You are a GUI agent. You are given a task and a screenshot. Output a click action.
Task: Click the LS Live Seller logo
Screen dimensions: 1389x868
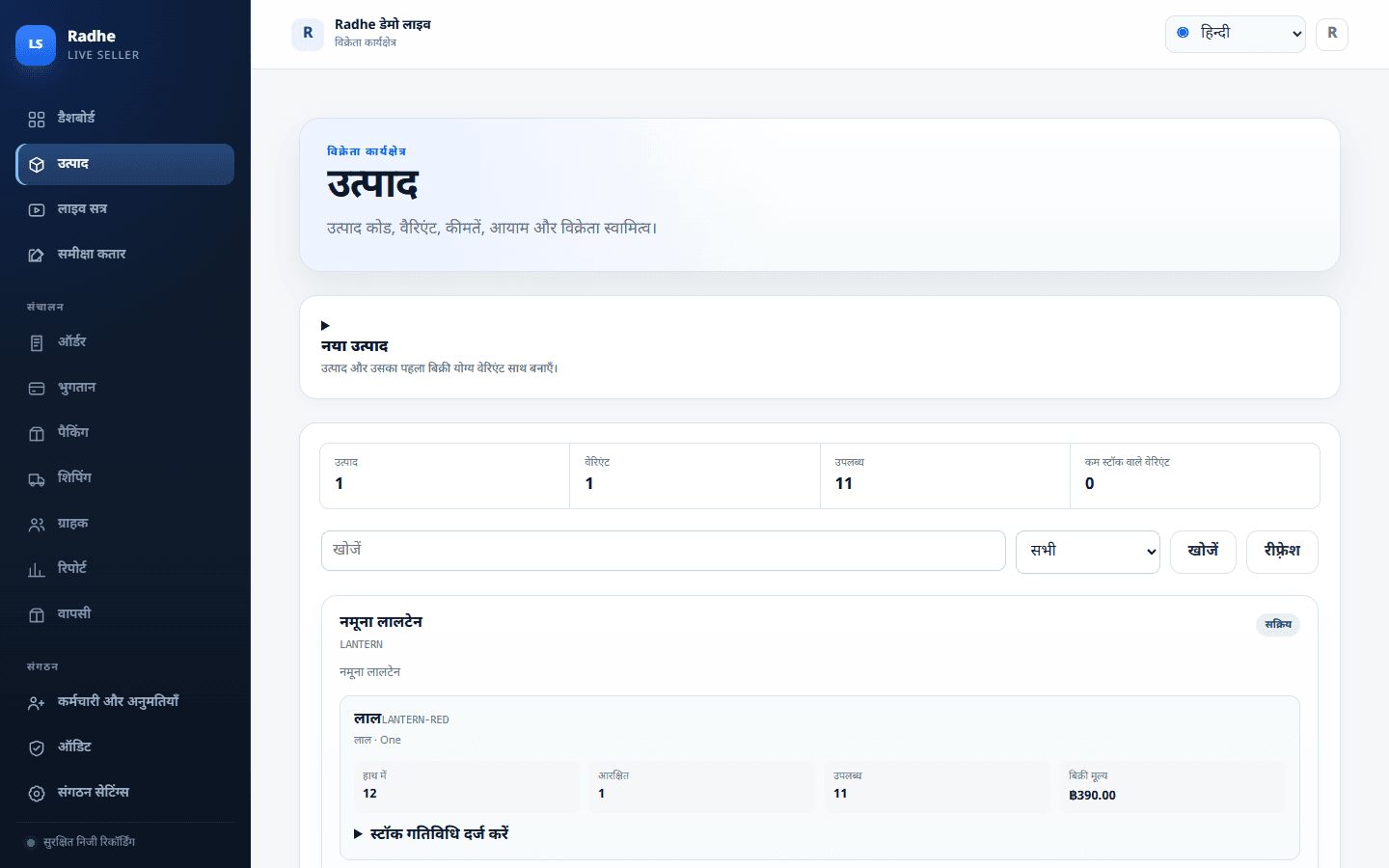[36, 44]
